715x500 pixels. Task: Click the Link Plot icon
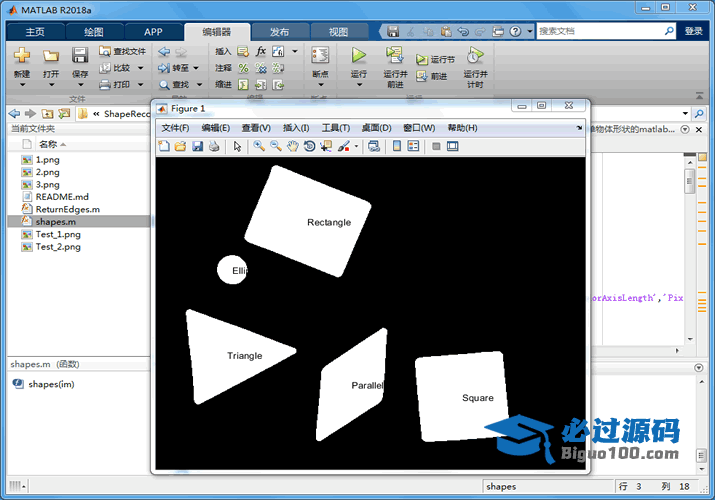click(373, 146)
